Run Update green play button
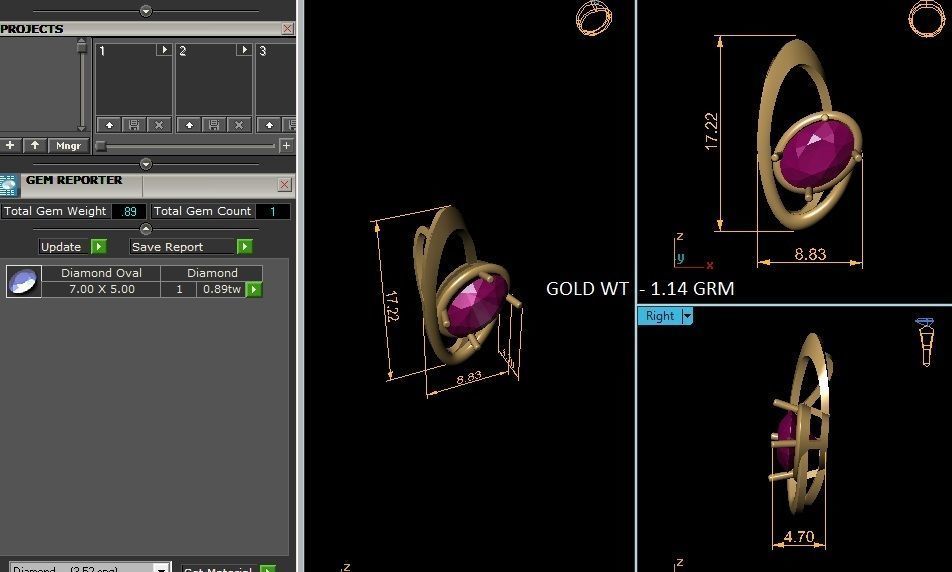This screenshot has width=952, height=572. click(98, 247)
